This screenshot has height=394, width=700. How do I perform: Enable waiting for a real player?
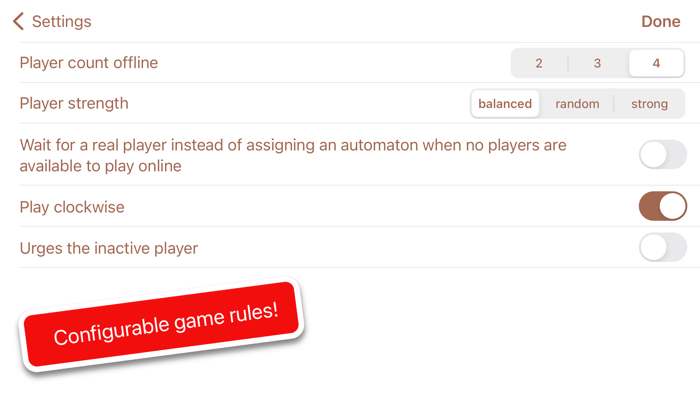click(x=662, y=154)
